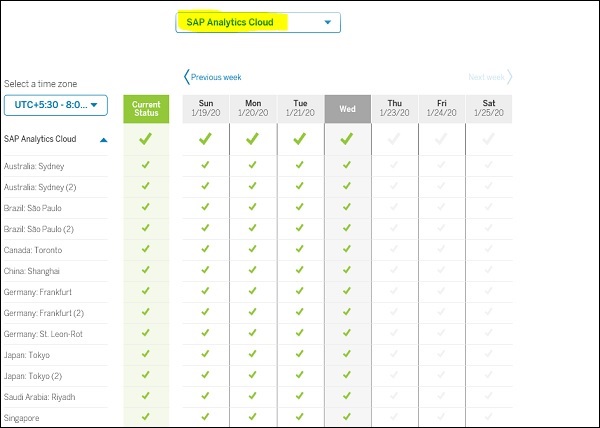The width and height of the screenshot is (600, 428).
Task: Select the Mon 1/20/20 column header
Action: point(252,109)
